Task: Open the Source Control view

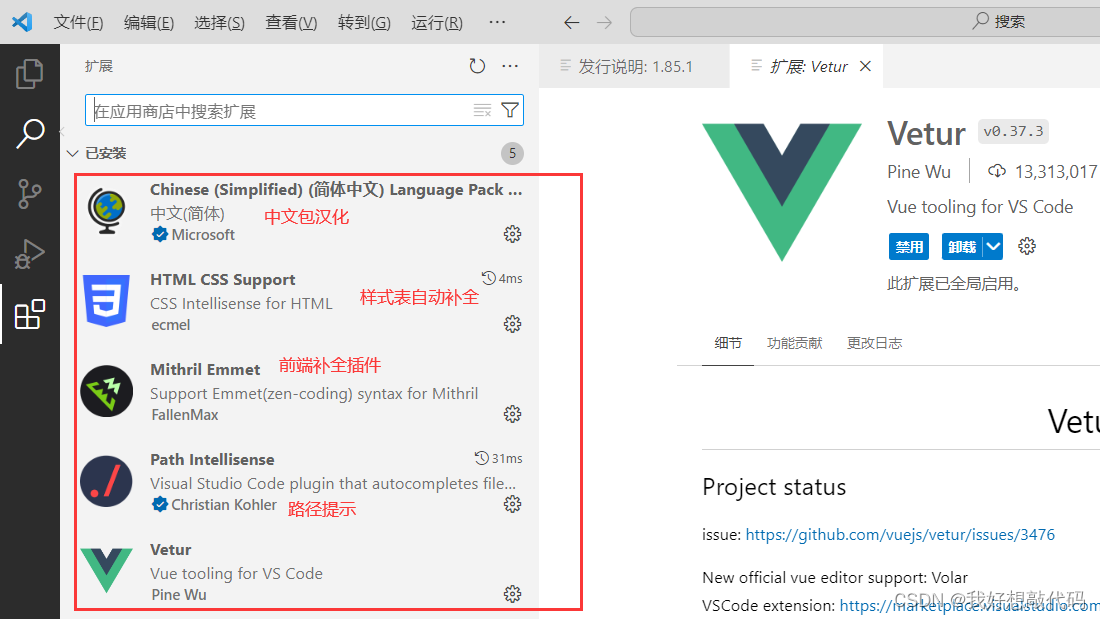Action: point(29,194)
